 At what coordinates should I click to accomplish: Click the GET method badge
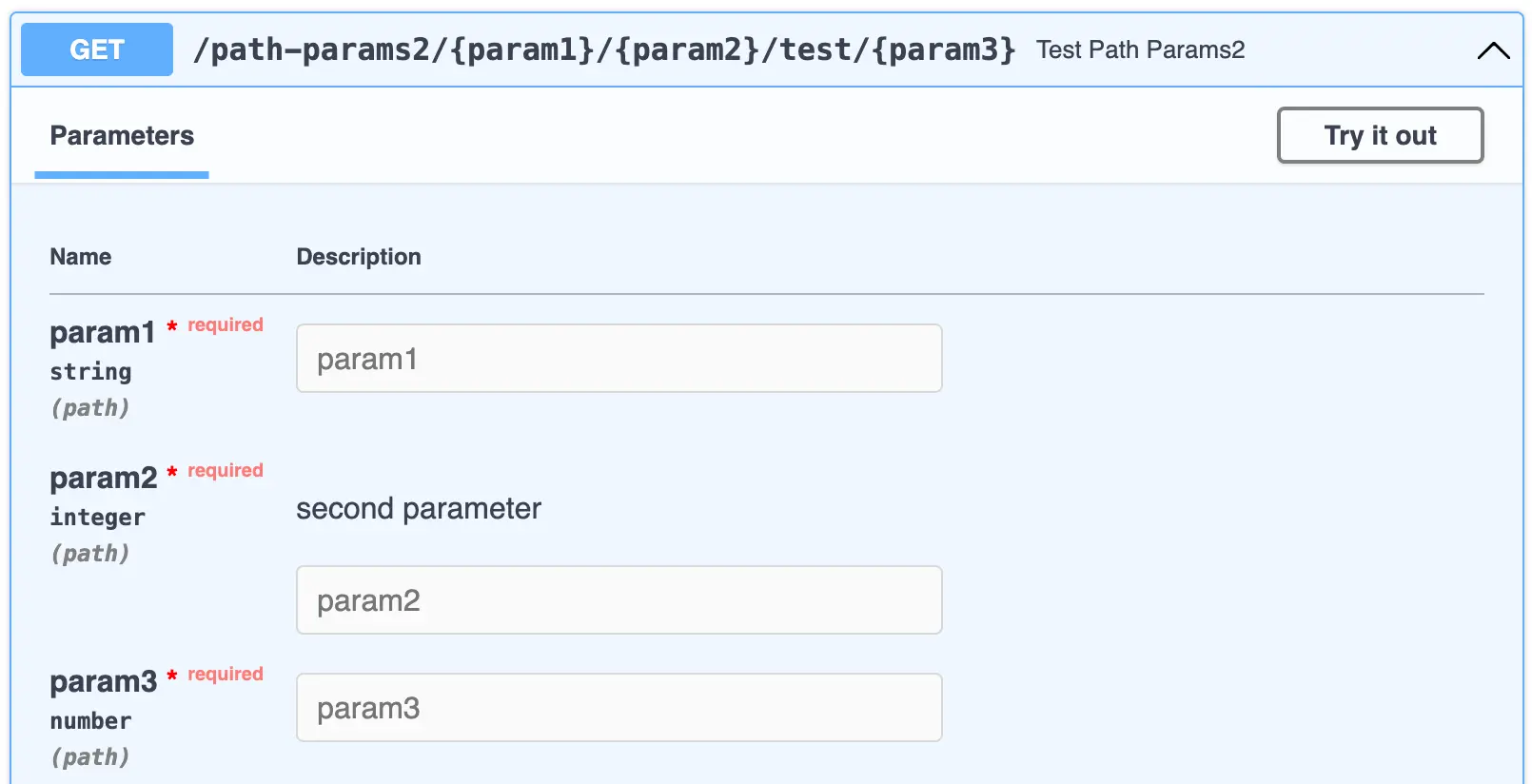[95, 49]
